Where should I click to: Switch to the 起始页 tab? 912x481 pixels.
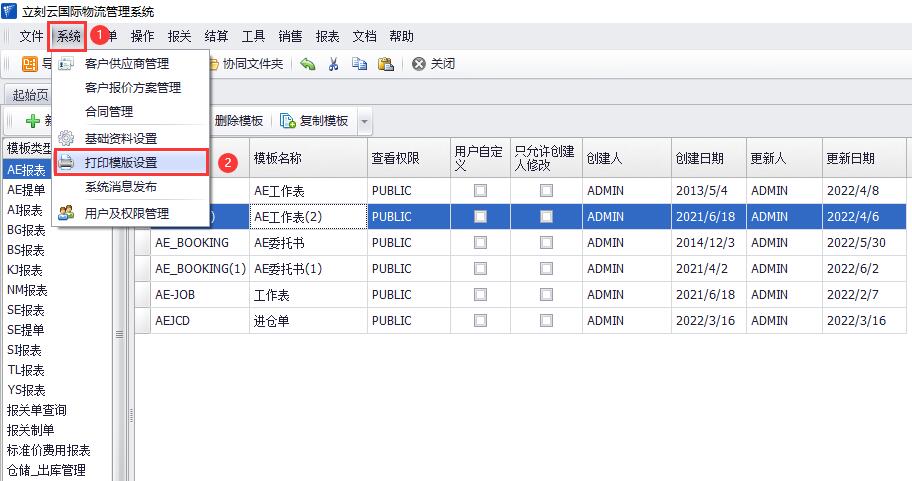click(29, 95)
